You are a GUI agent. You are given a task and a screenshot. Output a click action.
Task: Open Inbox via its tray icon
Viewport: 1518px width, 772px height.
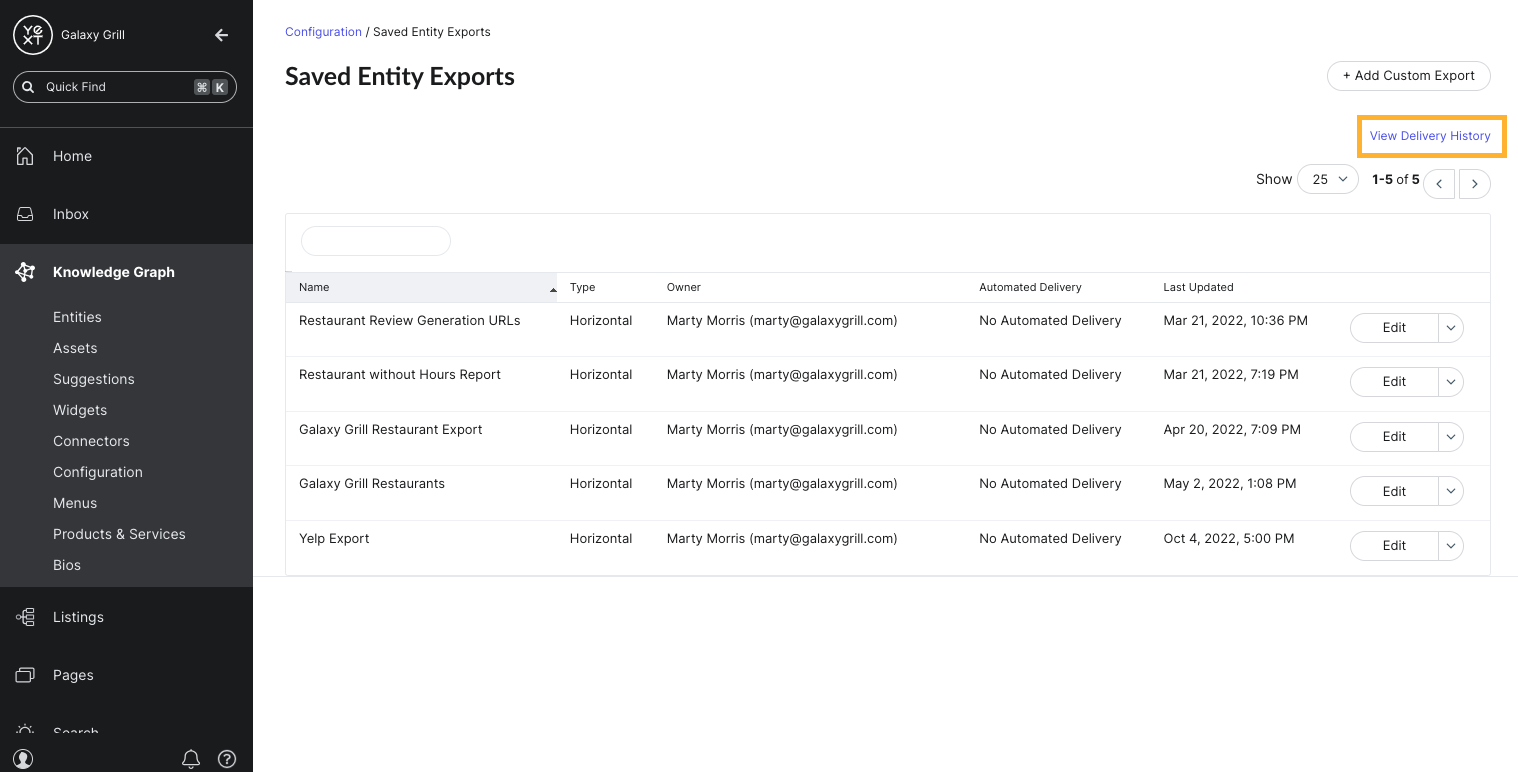26,214
